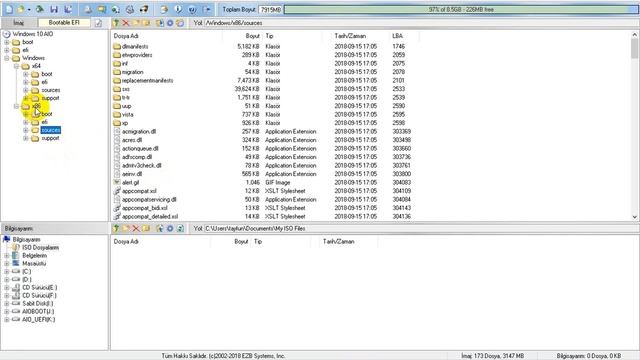Screen dimensions: 640x360
Task: Select the AIOBOOT(J:) drive
Action: [x=38, y=311]
